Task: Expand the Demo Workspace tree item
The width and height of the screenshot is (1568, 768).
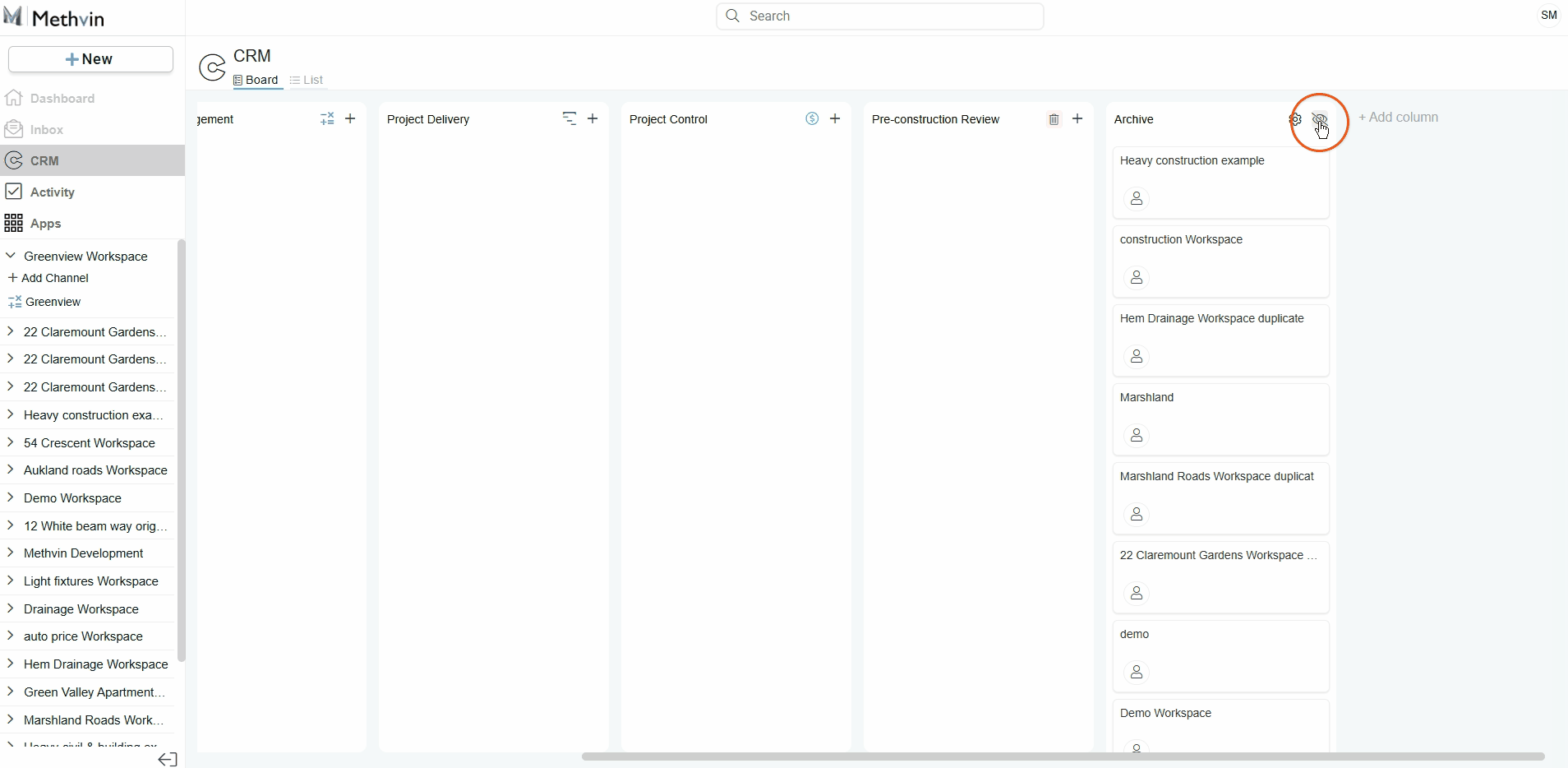Action: click(11, 497)
